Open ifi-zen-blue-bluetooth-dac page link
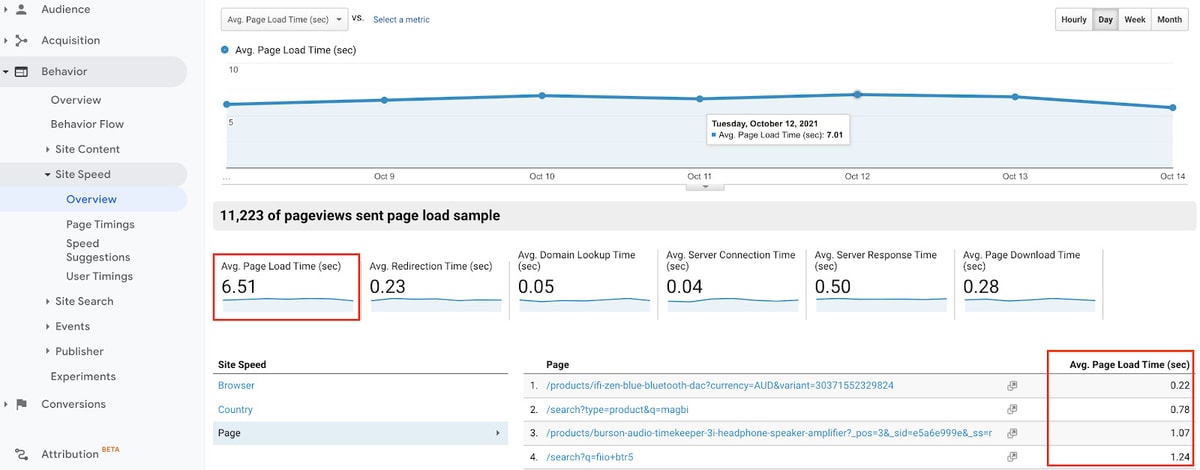 (x=720, y=385)
